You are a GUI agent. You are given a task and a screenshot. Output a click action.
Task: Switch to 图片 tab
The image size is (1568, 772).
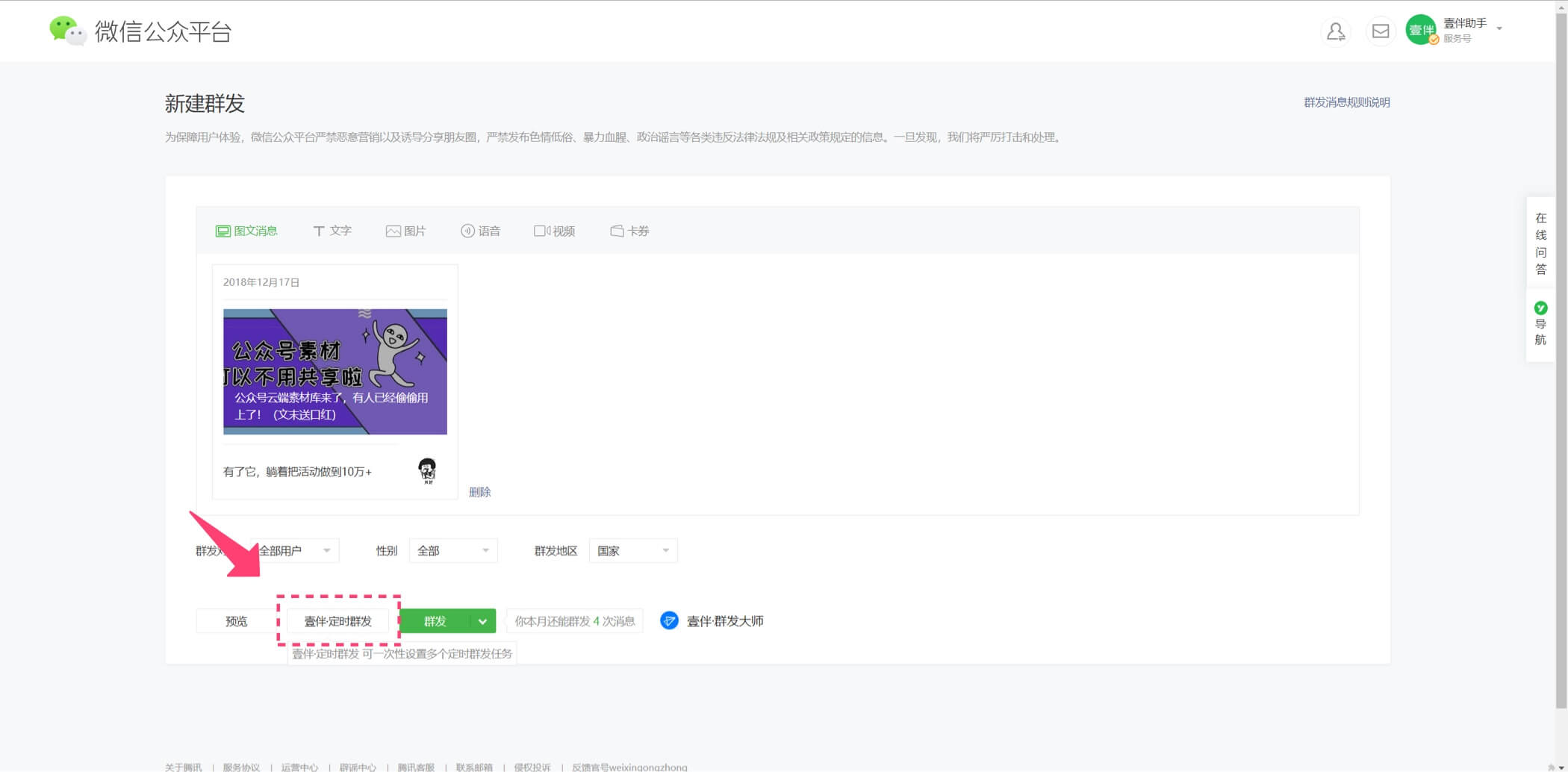[405, 231]
